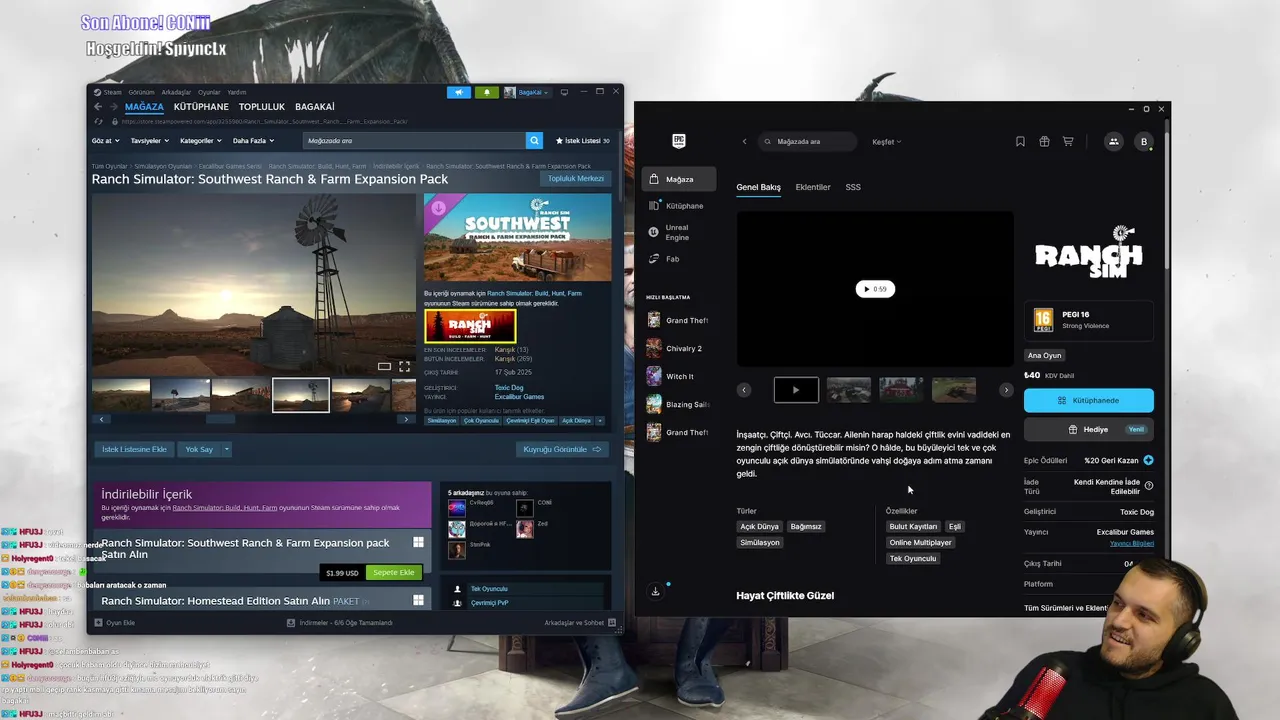Open Epic downloads icon in sidebar

click(x=656, y=591)
